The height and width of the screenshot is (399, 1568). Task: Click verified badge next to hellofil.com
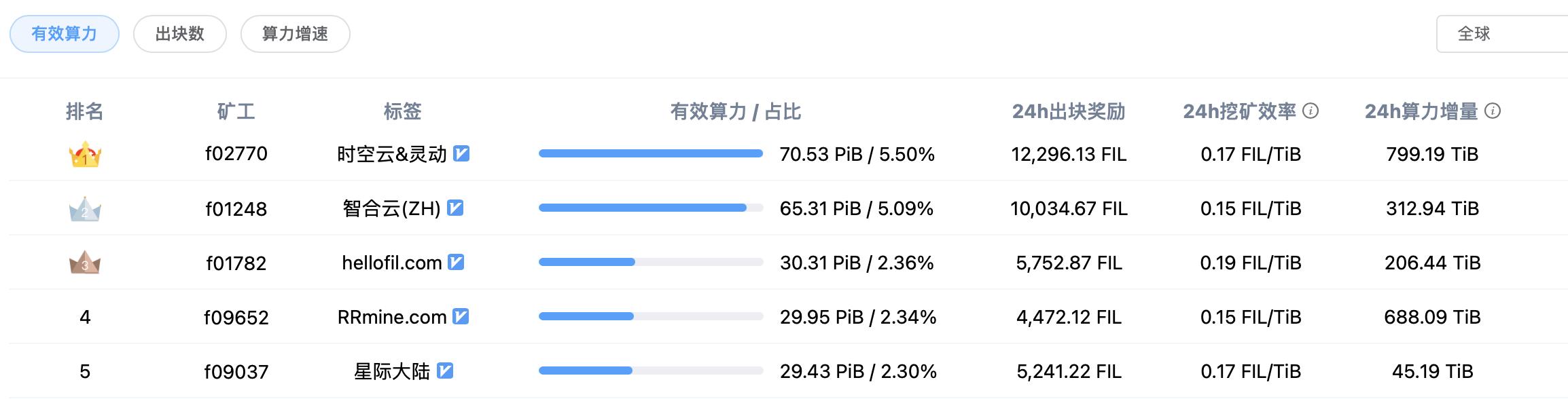456,262
